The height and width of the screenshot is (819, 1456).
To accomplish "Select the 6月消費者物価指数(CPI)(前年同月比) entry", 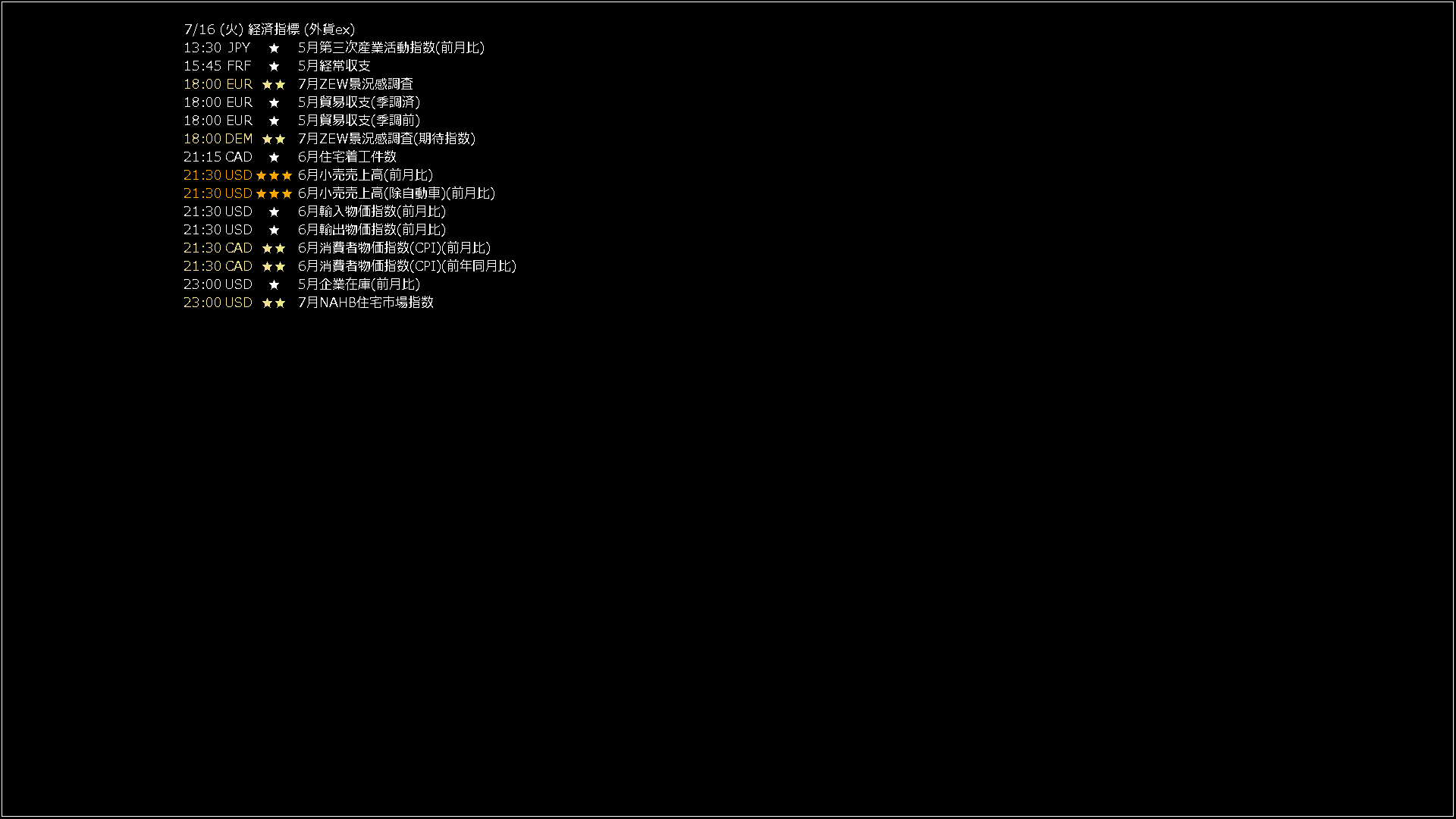I will pyautogui.click(x=407, y=266).
